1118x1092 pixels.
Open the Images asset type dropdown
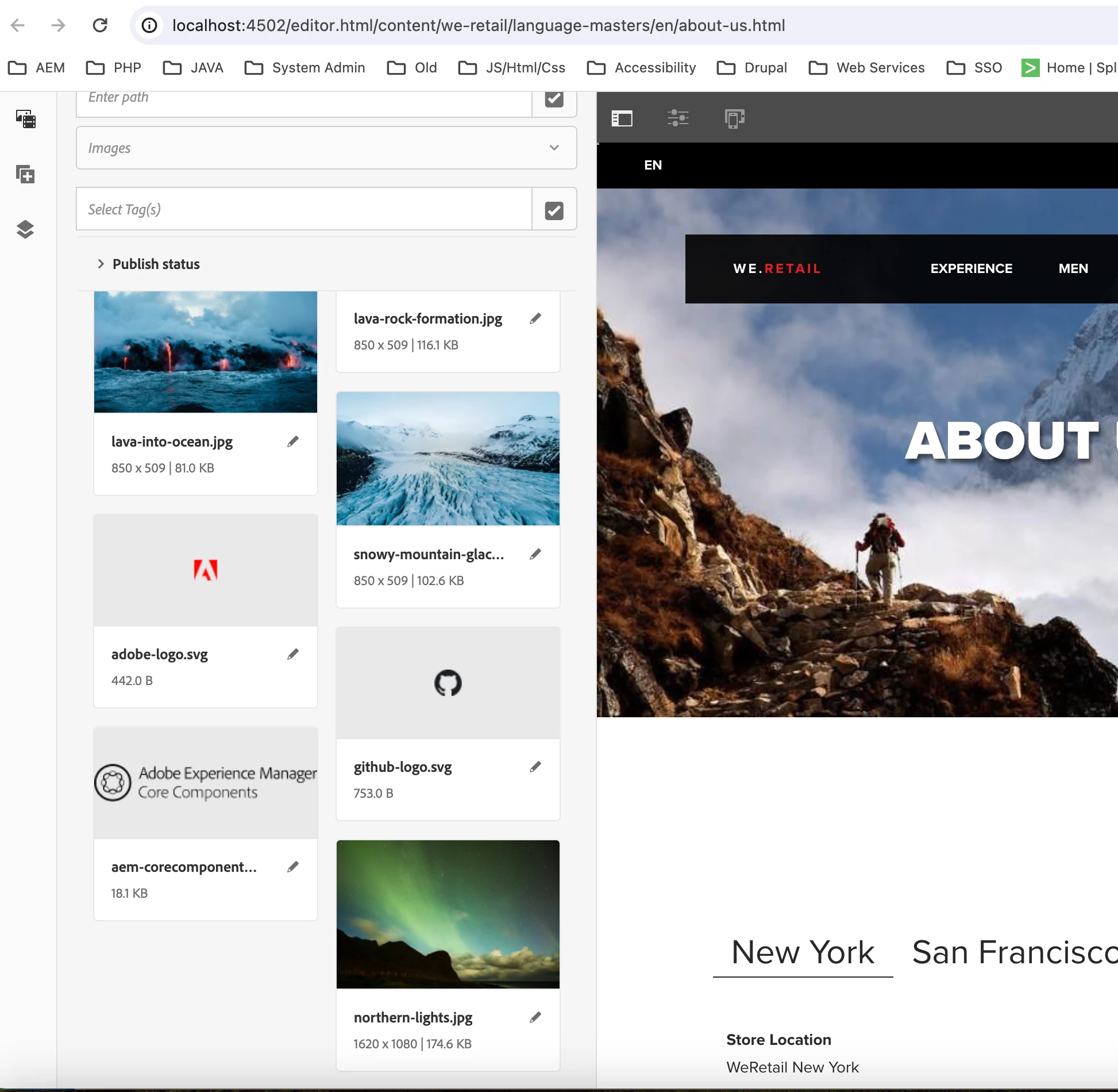pyautogui.click(x=326, y=148)
